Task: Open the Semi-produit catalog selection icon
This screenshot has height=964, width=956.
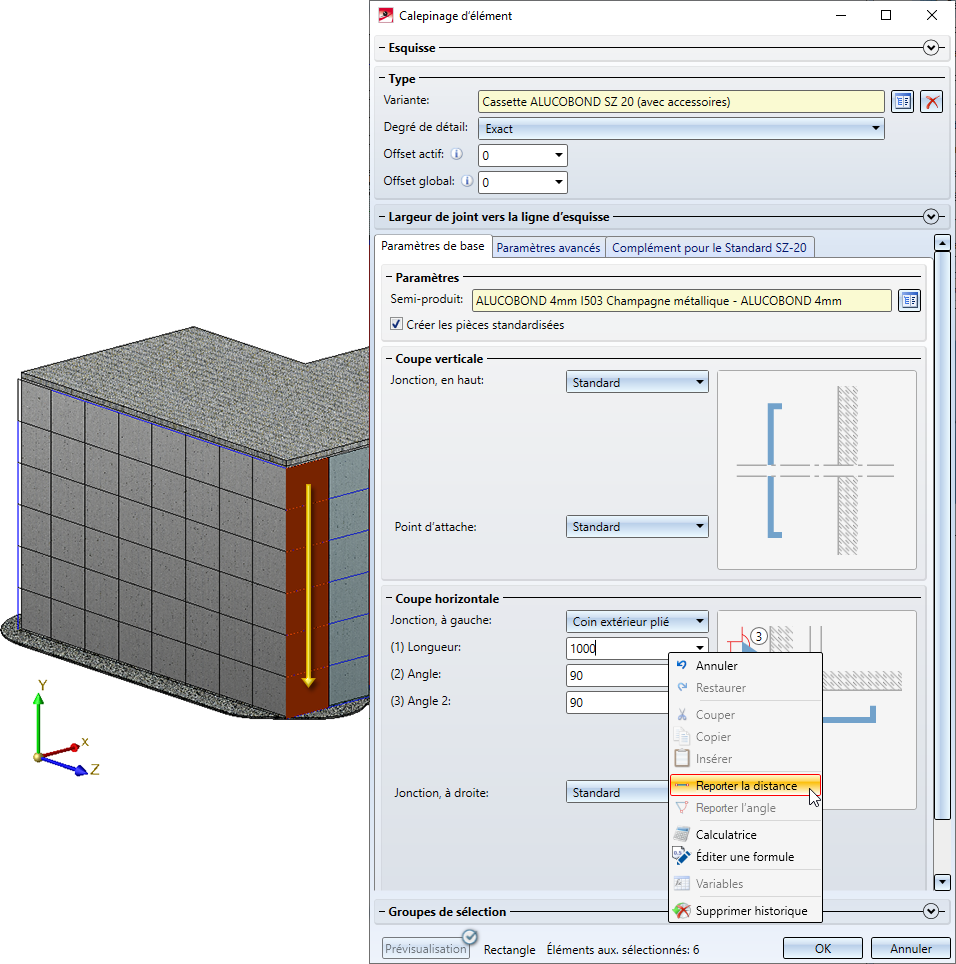Action: click(x=908, y=300)
